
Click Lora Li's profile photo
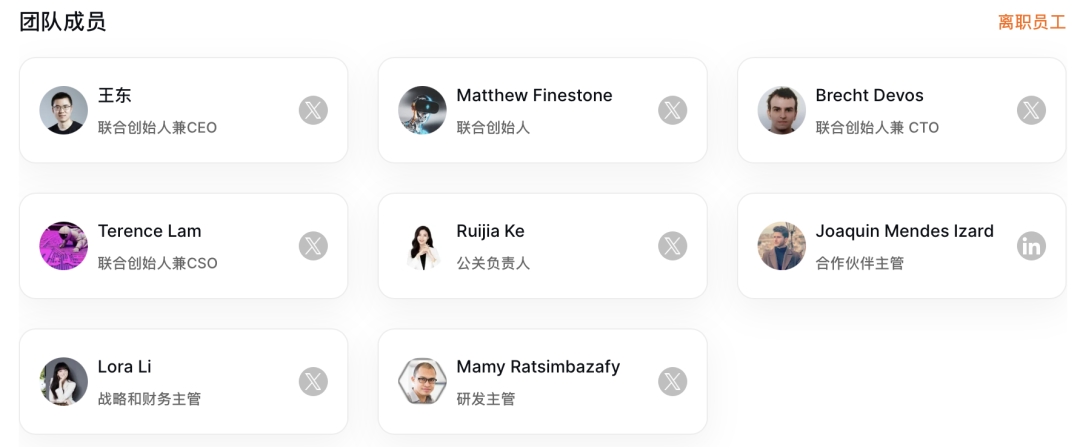[x=64, y=382]
